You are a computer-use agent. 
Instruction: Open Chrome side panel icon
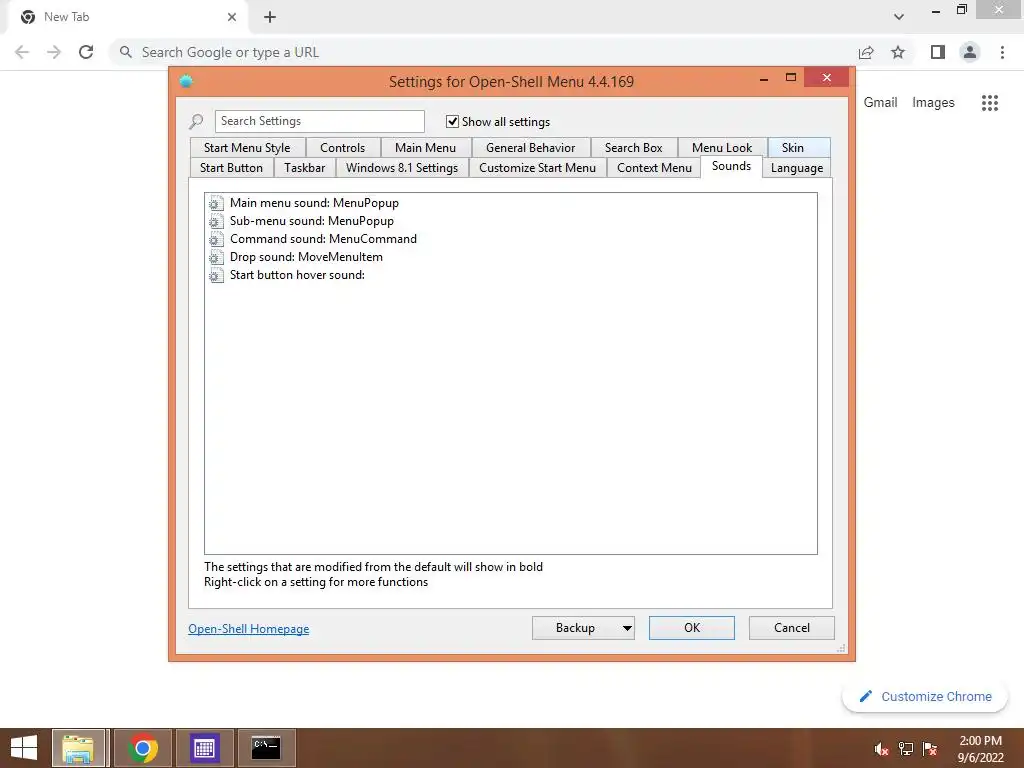[x=938, y=52]
